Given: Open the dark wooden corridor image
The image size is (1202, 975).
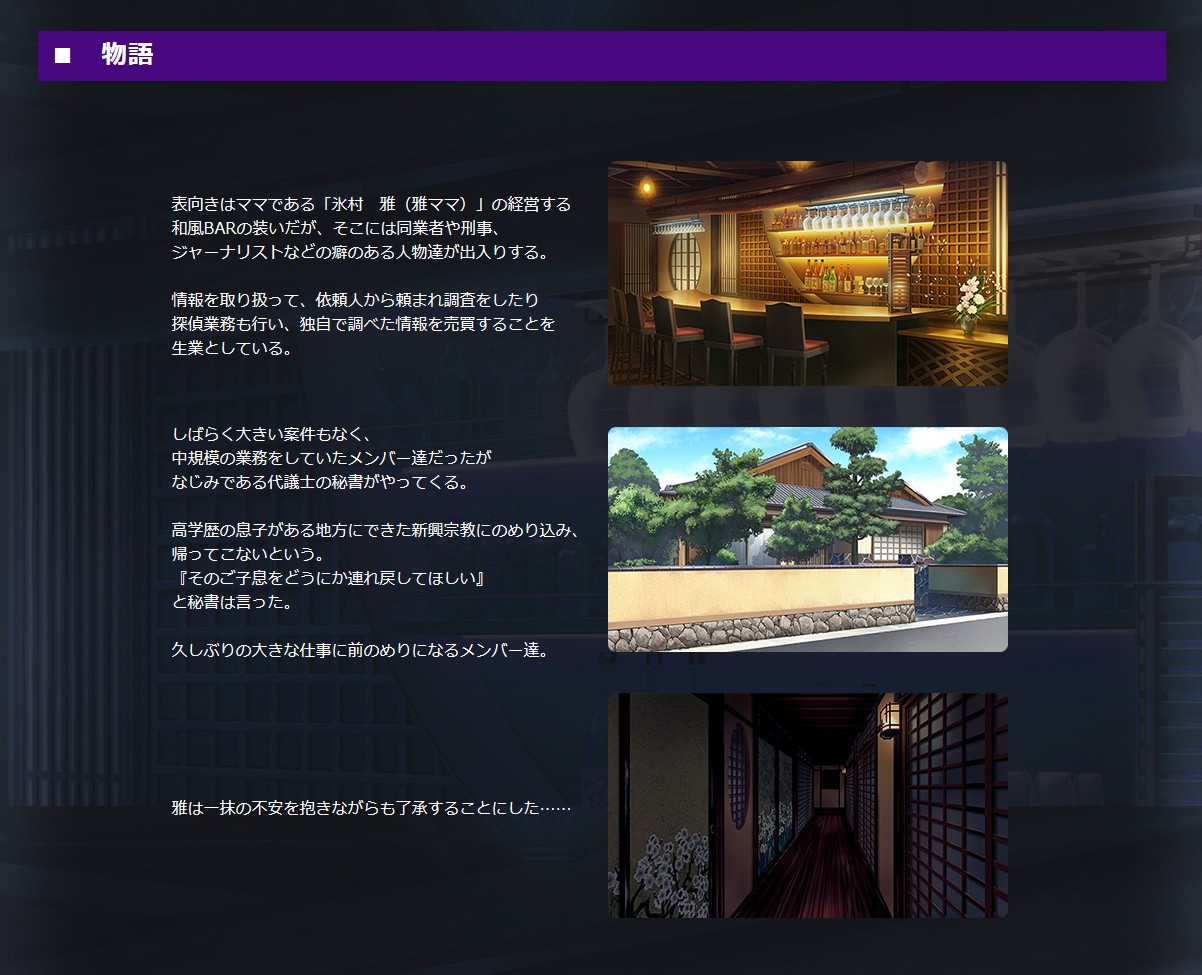Looking at the screenshot, I should point(807,805).
